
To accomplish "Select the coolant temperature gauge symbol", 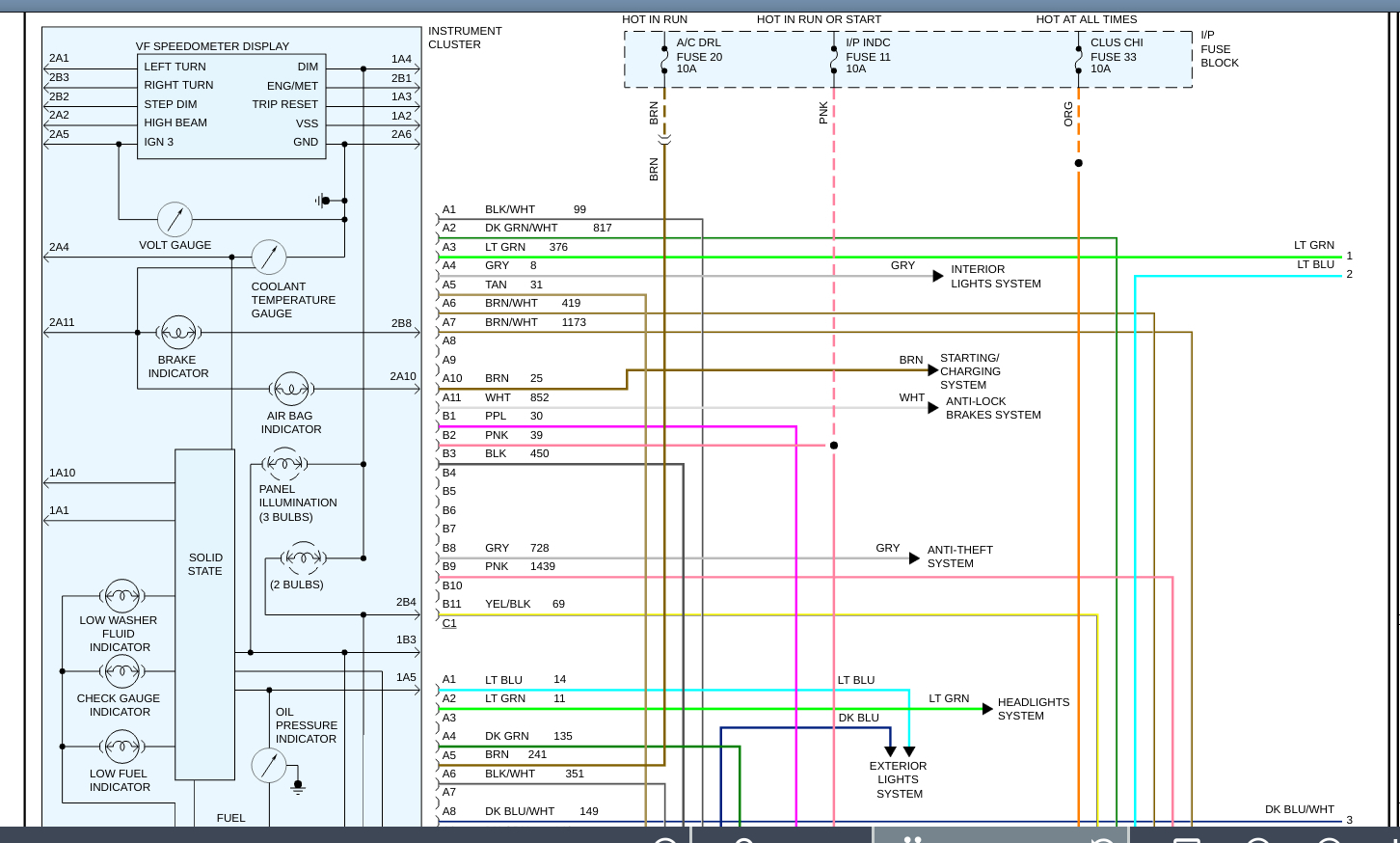I will point(269,258).
